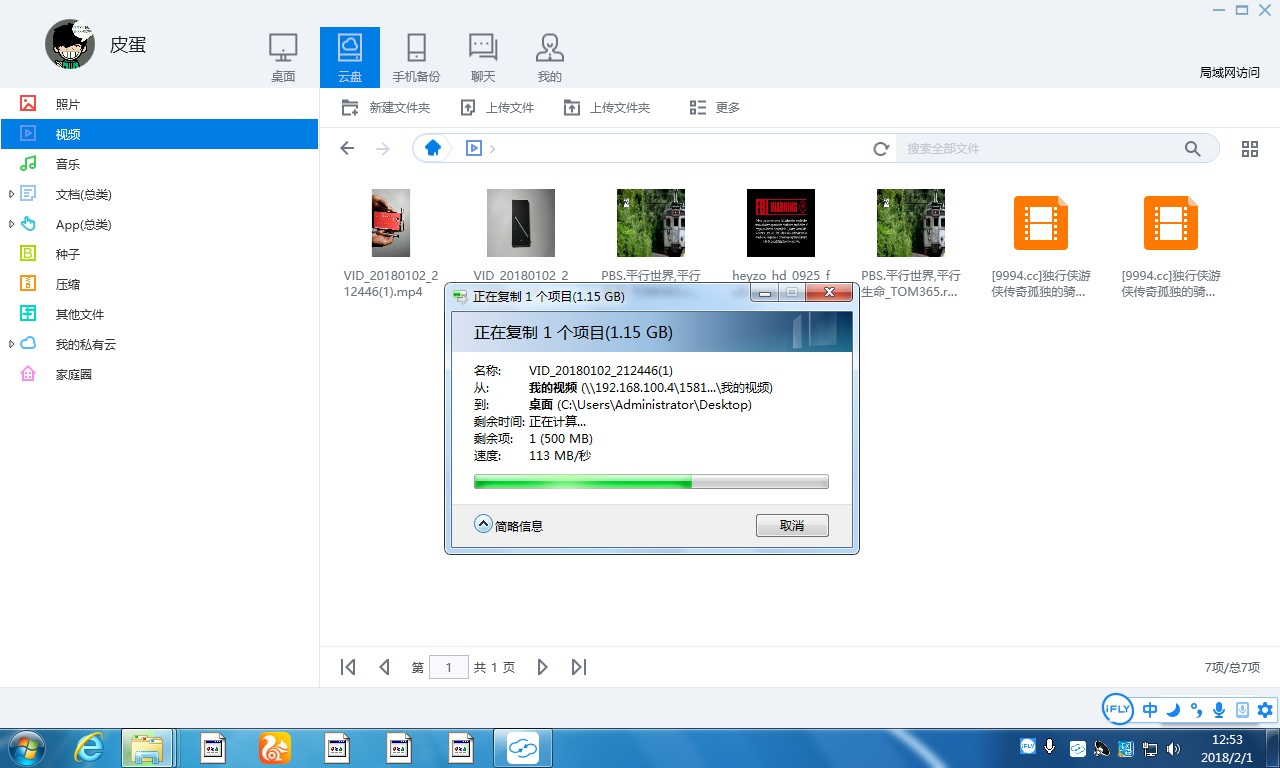
Task: Click 局域网访问 LAN access link
Action: (x=1230, y=73)
